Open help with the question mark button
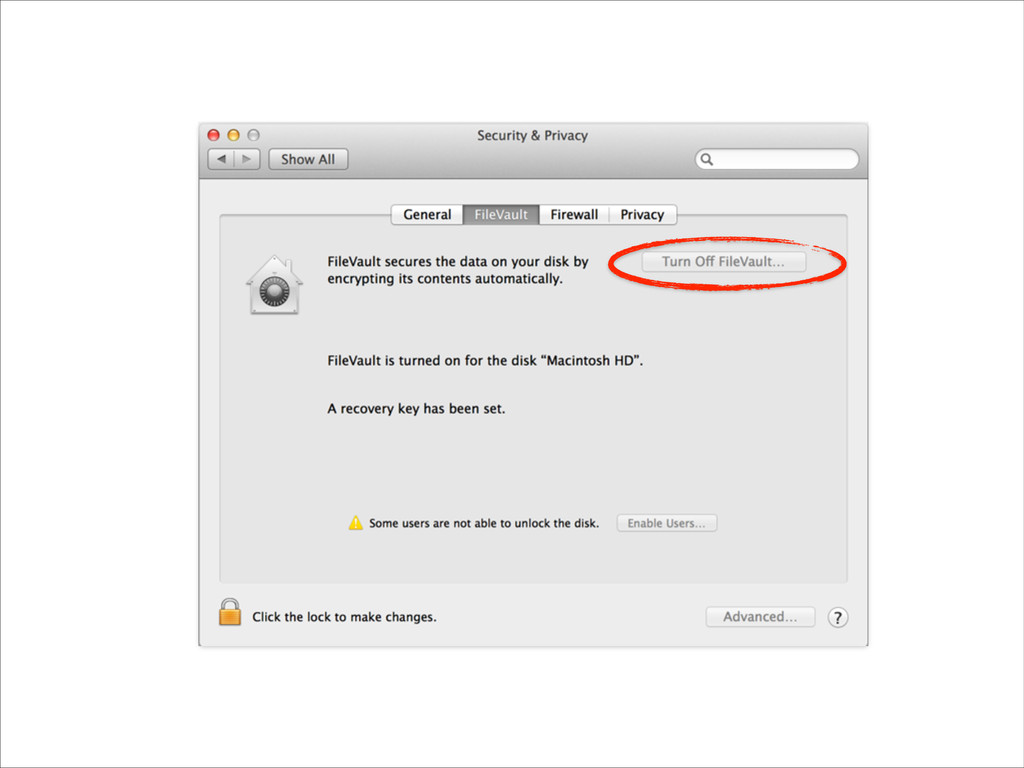 click(838, 617)
